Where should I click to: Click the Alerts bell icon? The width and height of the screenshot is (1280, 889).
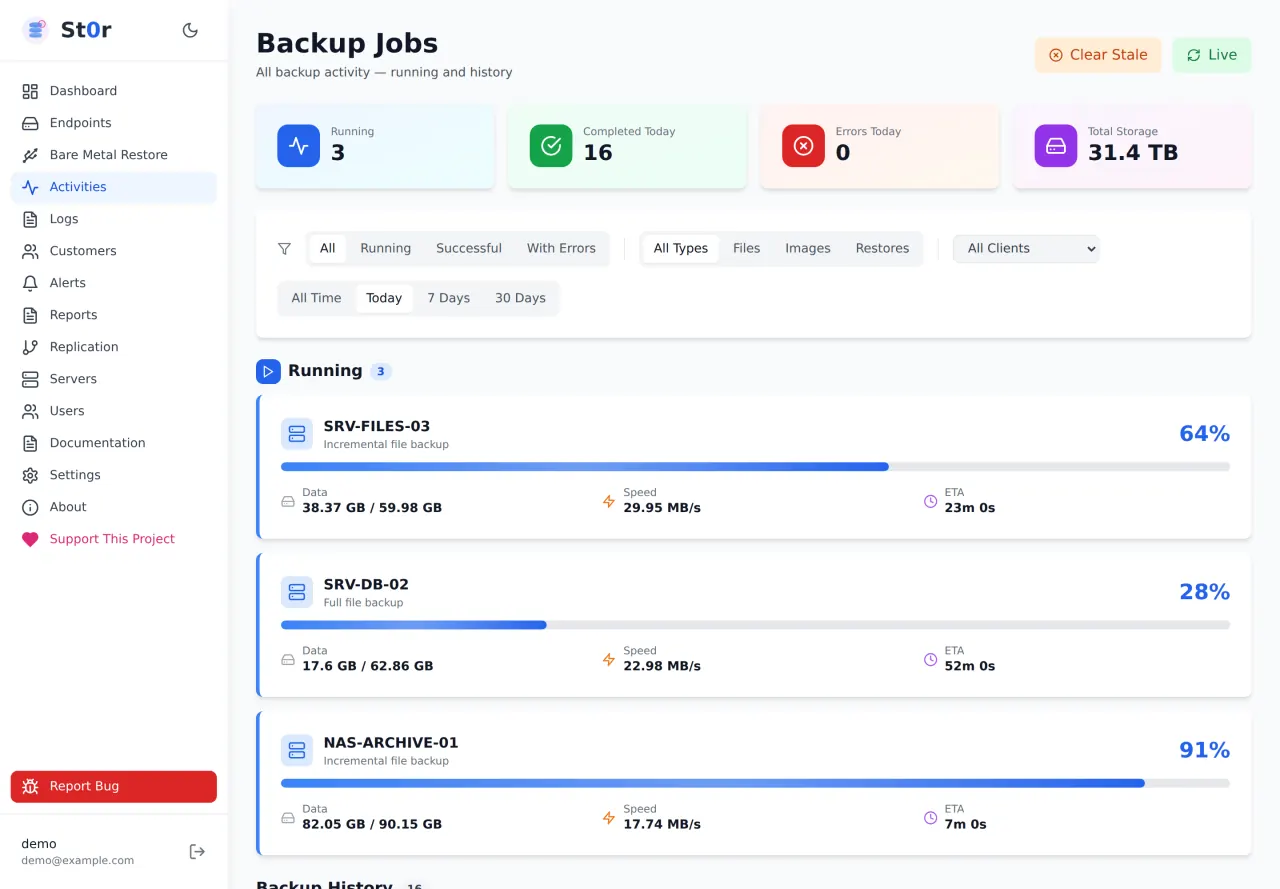[x=30, y=283]
